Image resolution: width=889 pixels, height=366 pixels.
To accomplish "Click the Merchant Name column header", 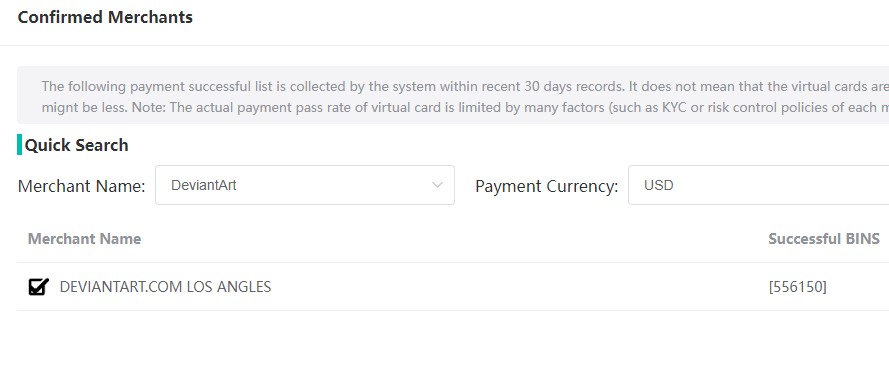I will pyautogui.click(x=84, y=239).
